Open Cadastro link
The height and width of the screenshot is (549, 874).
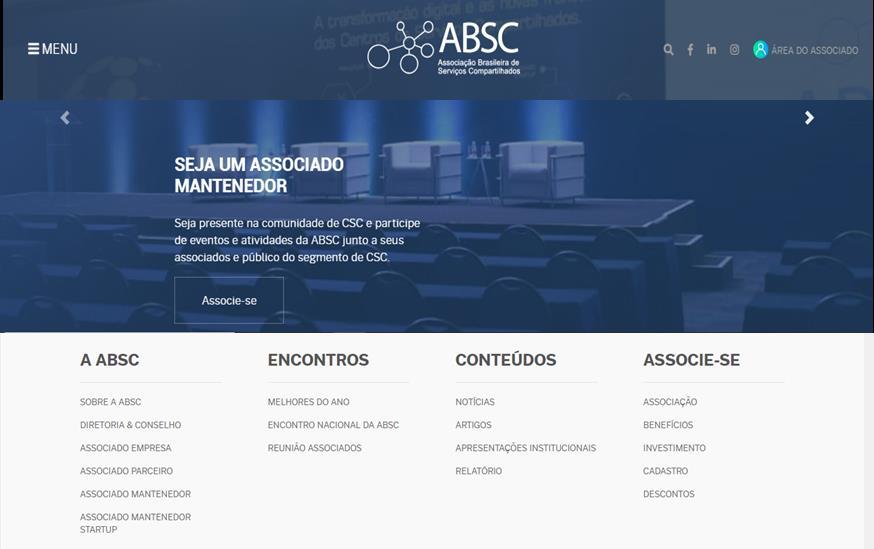[x=666, y=471]
